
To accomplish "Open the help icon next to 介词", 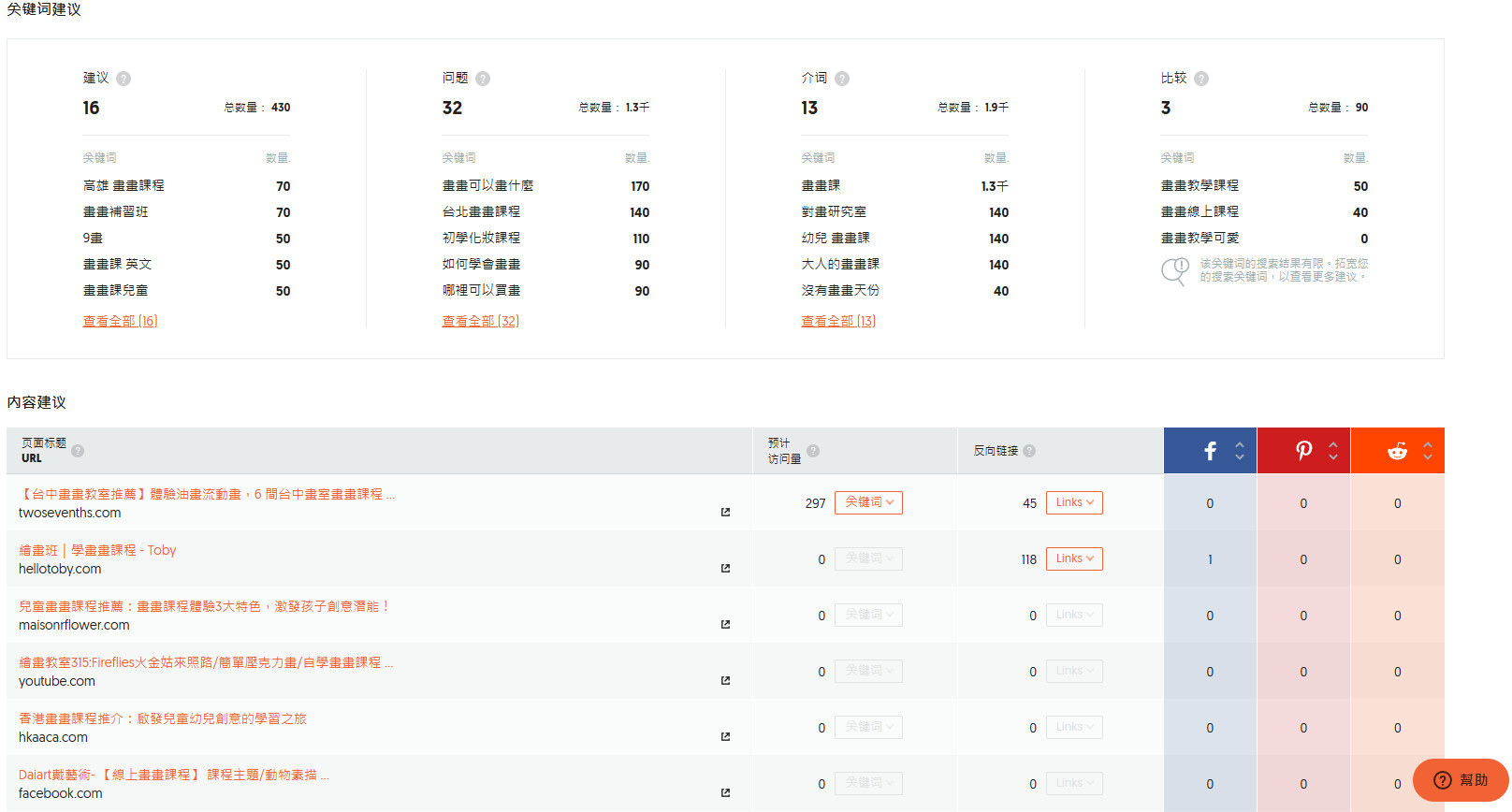I will point(842,79).
